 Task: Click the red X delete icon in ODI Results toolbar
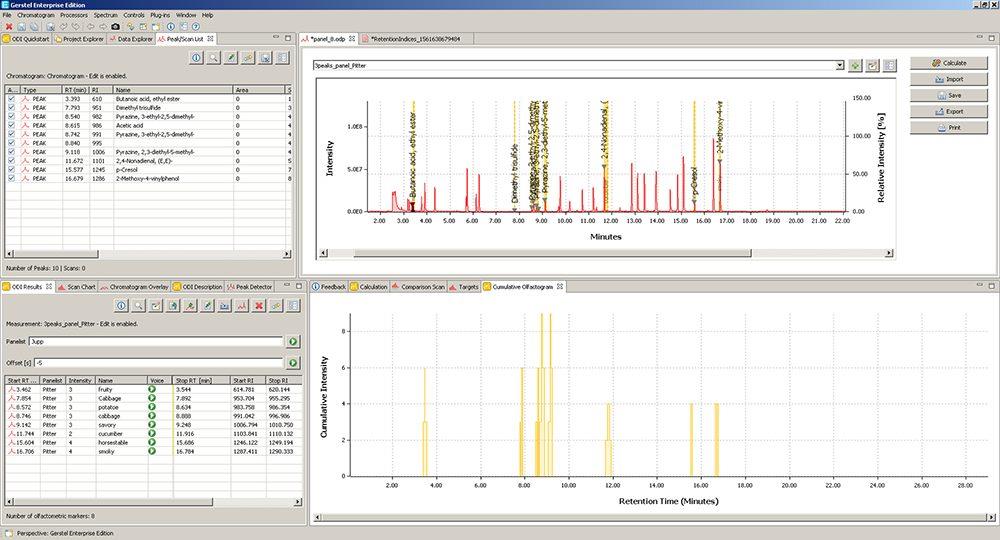point(259,305)
